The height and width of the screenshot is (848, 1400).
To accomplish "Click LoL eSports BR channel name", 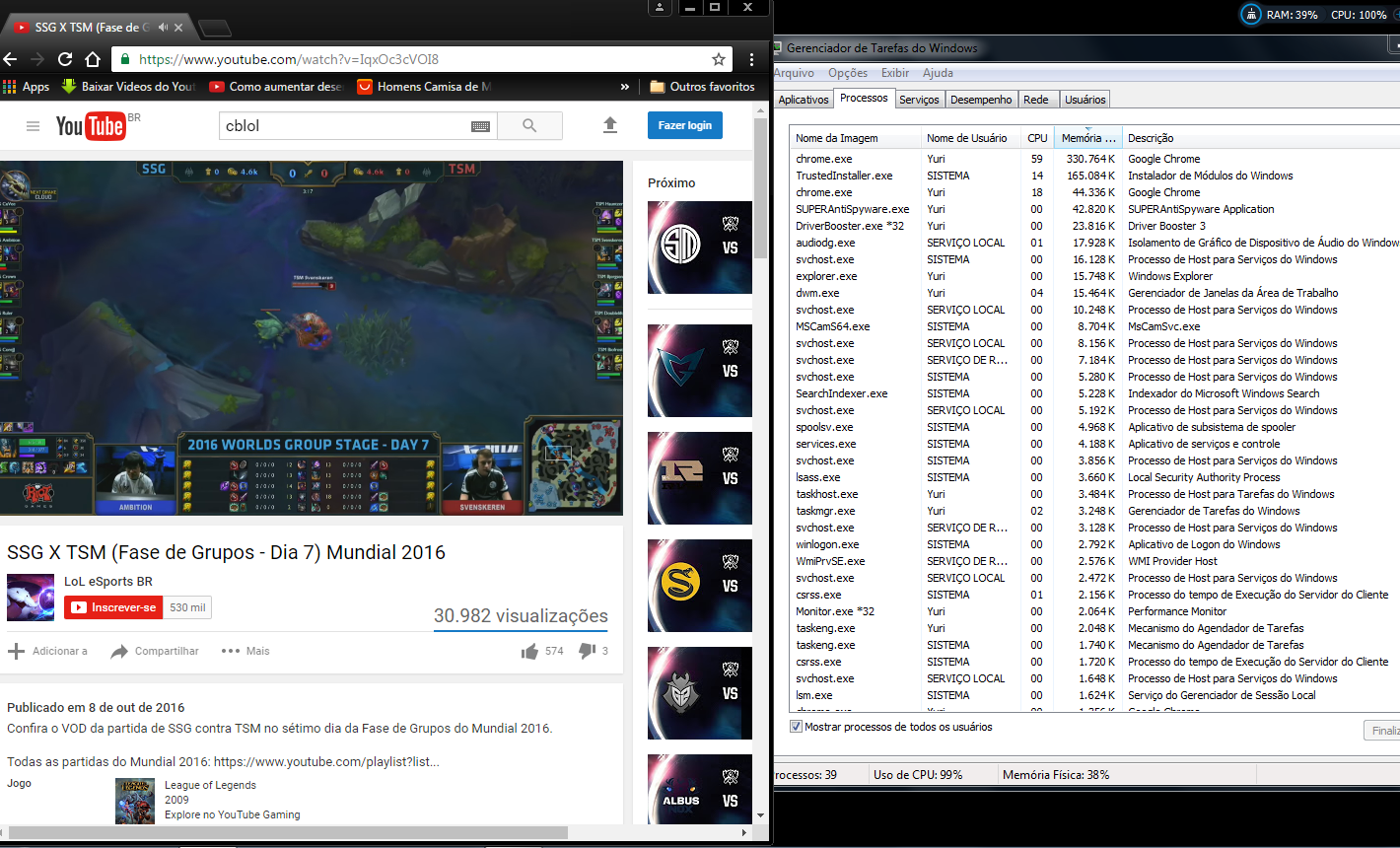I will pyautogui.click(x=108, y=582).
